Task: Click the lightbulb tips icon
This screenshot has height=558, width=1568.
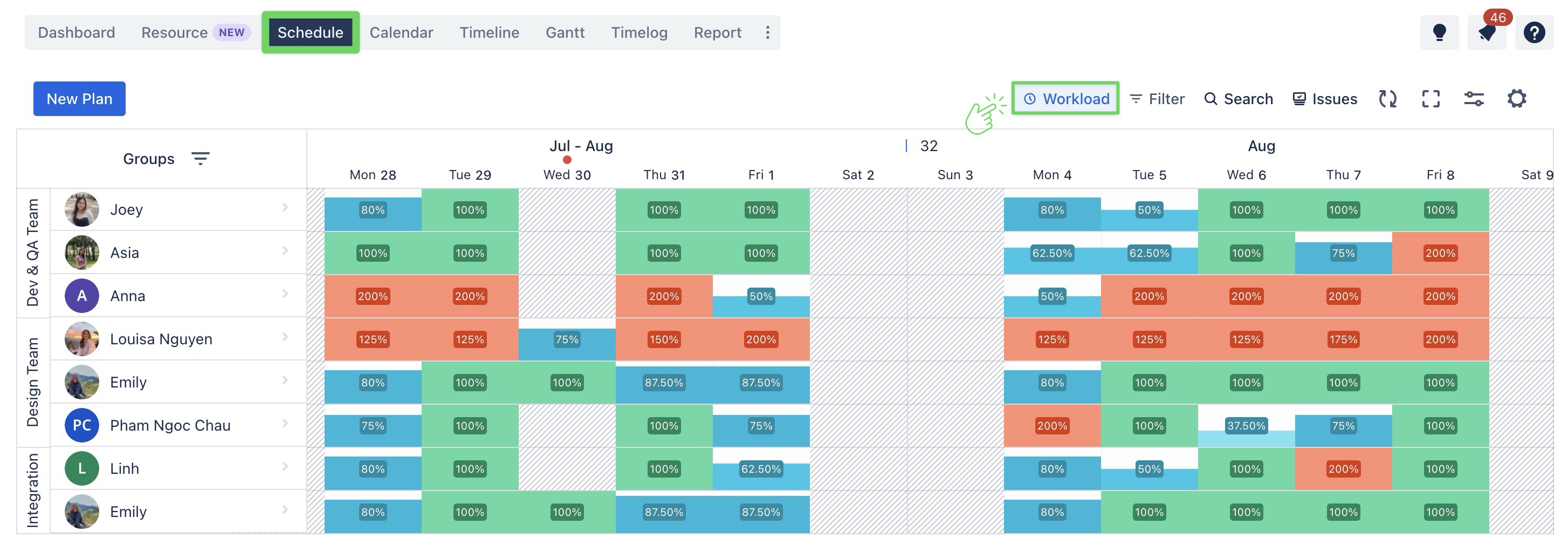Action: [1439, 32]
